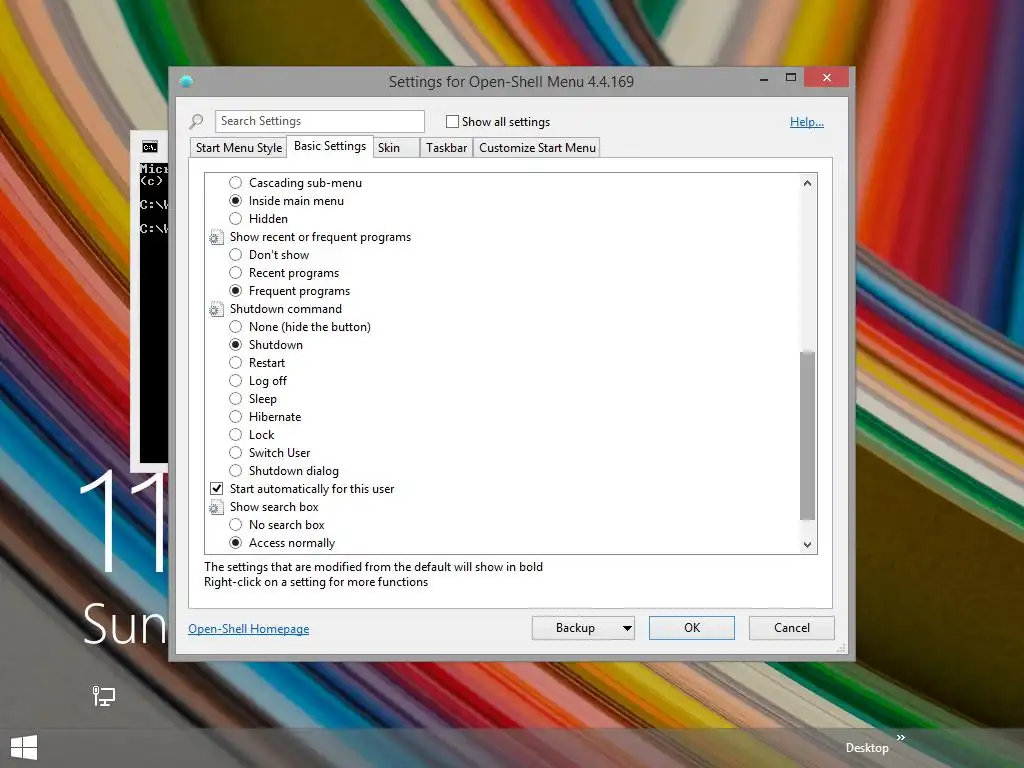The height and width of the screenshot is (768, 1024).
Task: Click the magnifier icon beside Search Settings
Action: (197, 121)
